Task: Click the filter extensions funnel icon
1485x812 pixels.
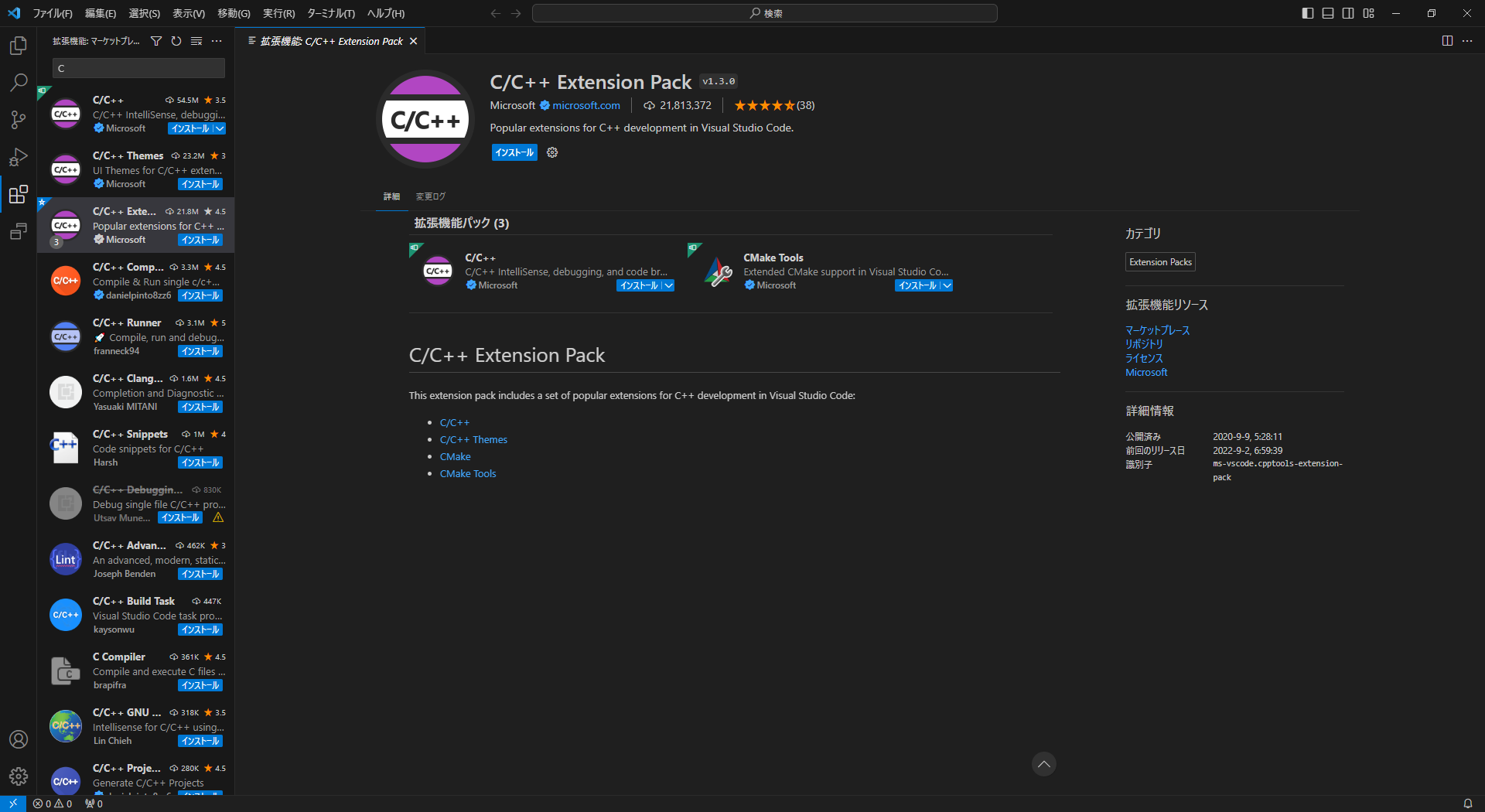Action: click(x=156, y=41)
